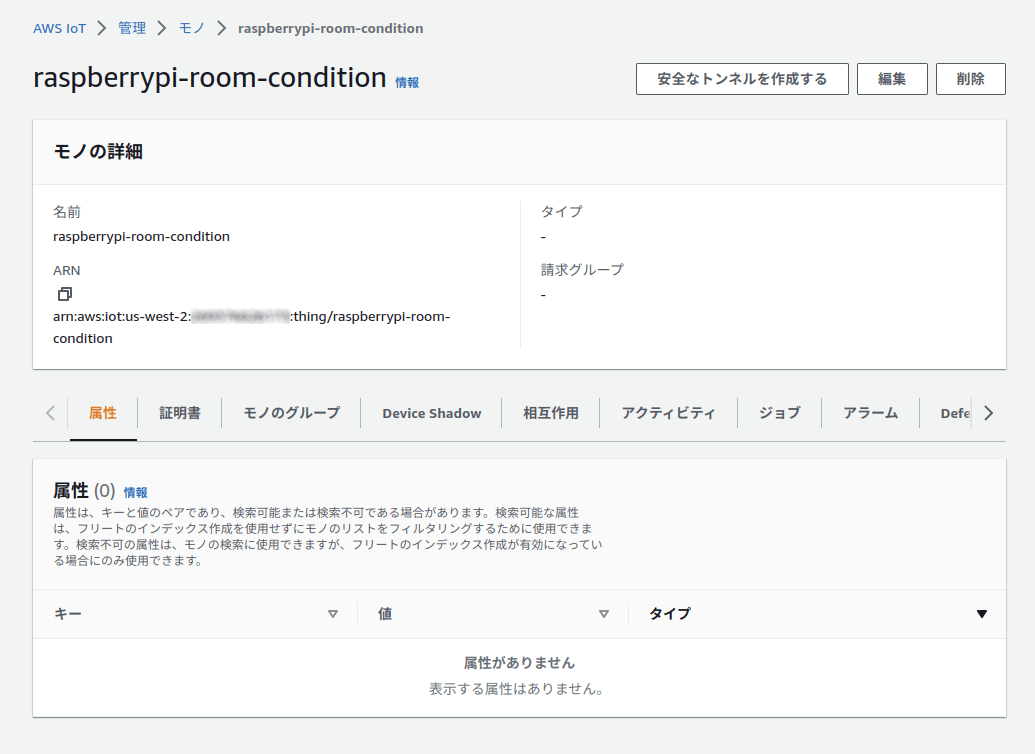The image size is (1035, 754).
Task: Sort by the タイプ column filled arrow
Action: point(982,614)
